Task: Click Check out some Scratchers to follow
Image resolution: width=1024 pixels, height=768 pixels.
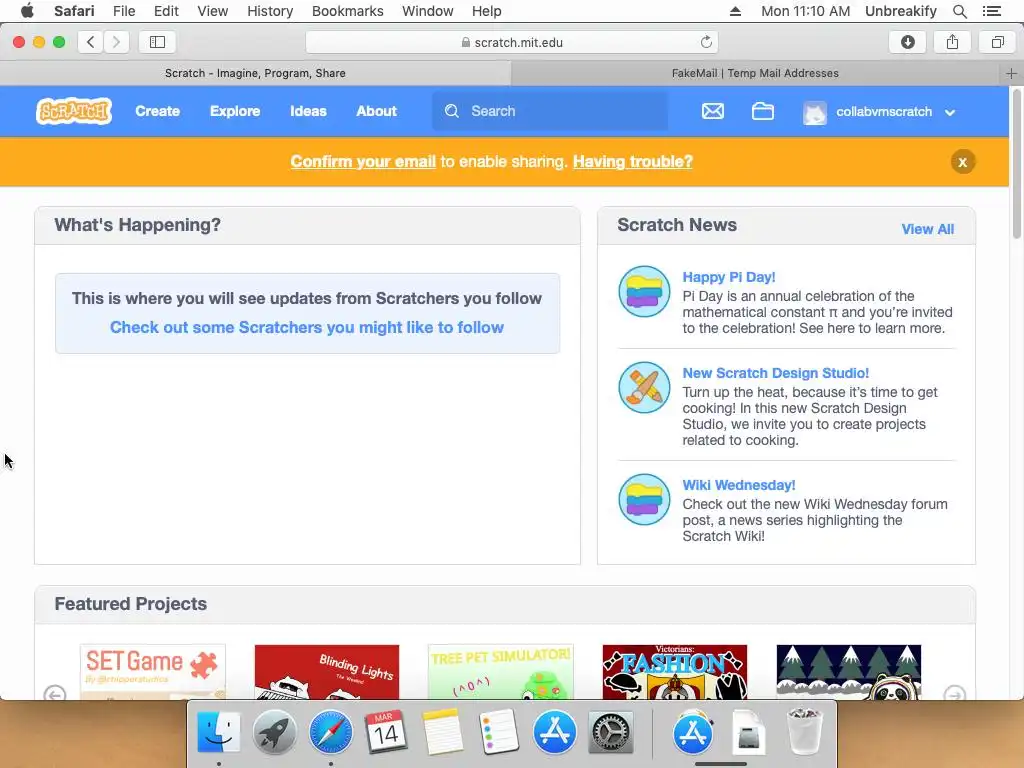Action: point(307,327)
